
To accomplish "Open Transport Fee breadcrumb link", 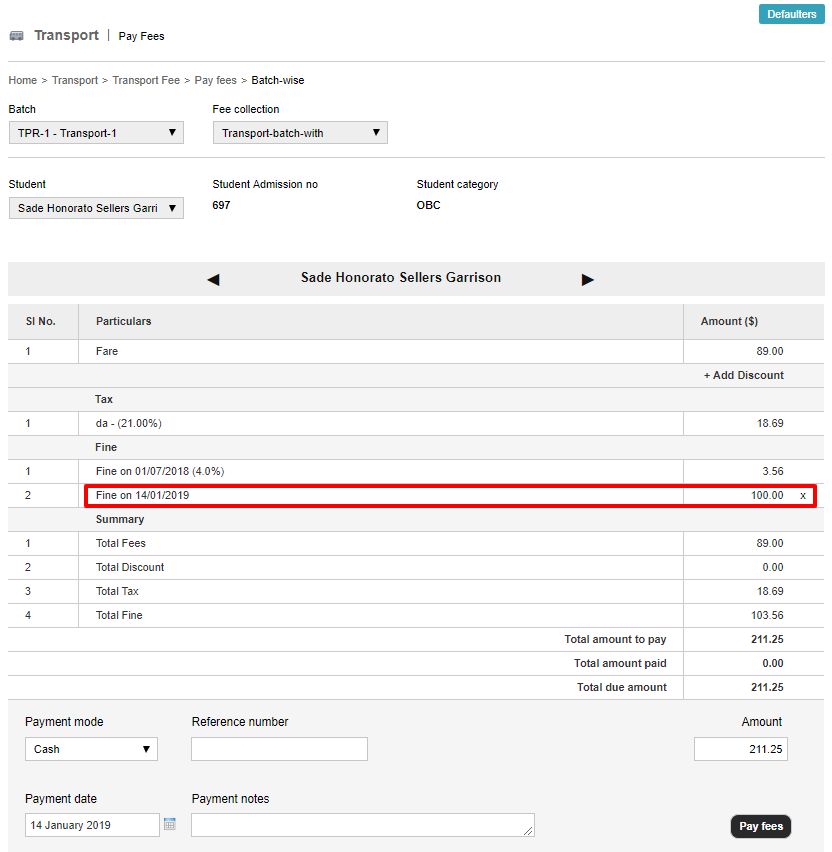I will pyautogui.click(x=146, y=80).
